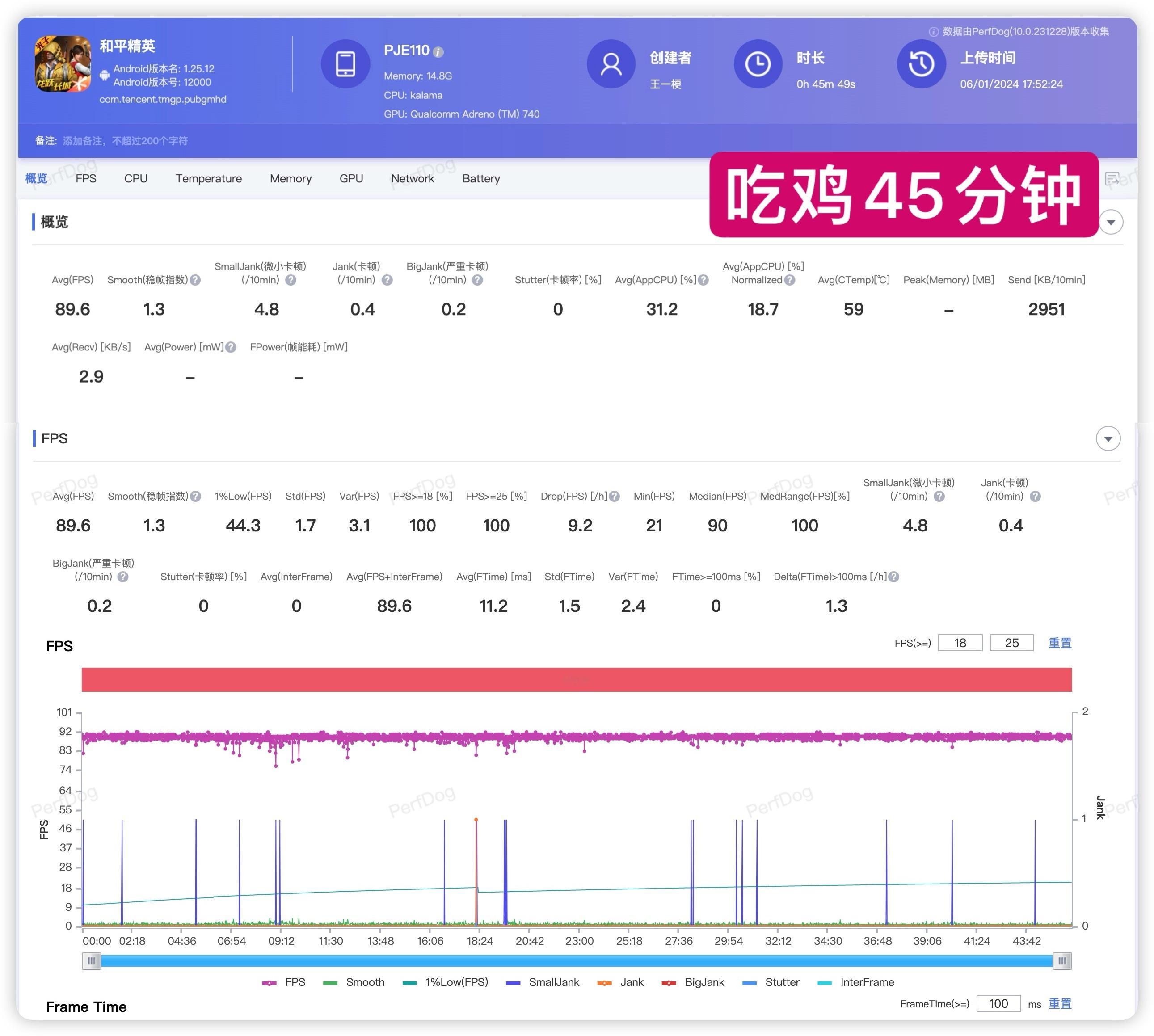Toggle 1%Low(FPS) series in chart legend
Screen dimensions: 1154x1036
tap(445, 983)
